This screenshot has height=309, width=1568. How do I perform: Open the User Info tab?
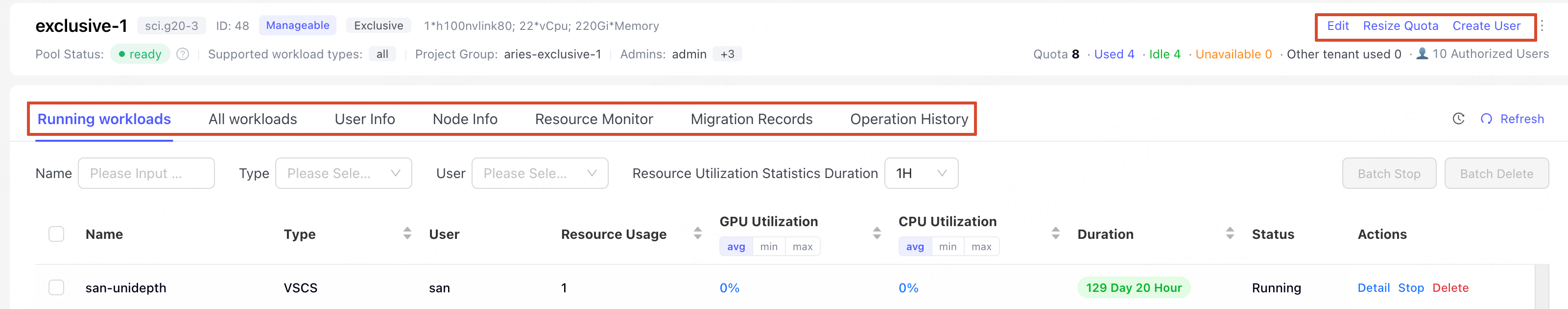pos(365,120)
